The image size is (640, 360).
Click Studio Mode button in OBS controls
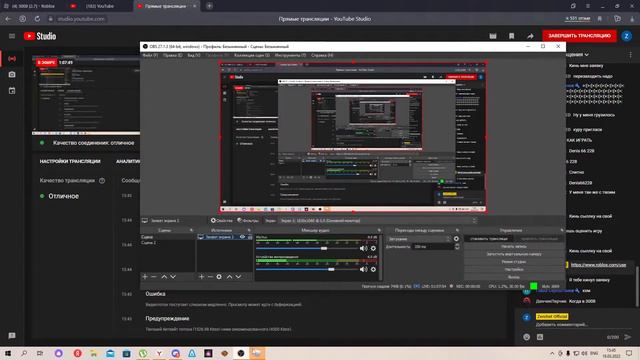pos(514,262)
